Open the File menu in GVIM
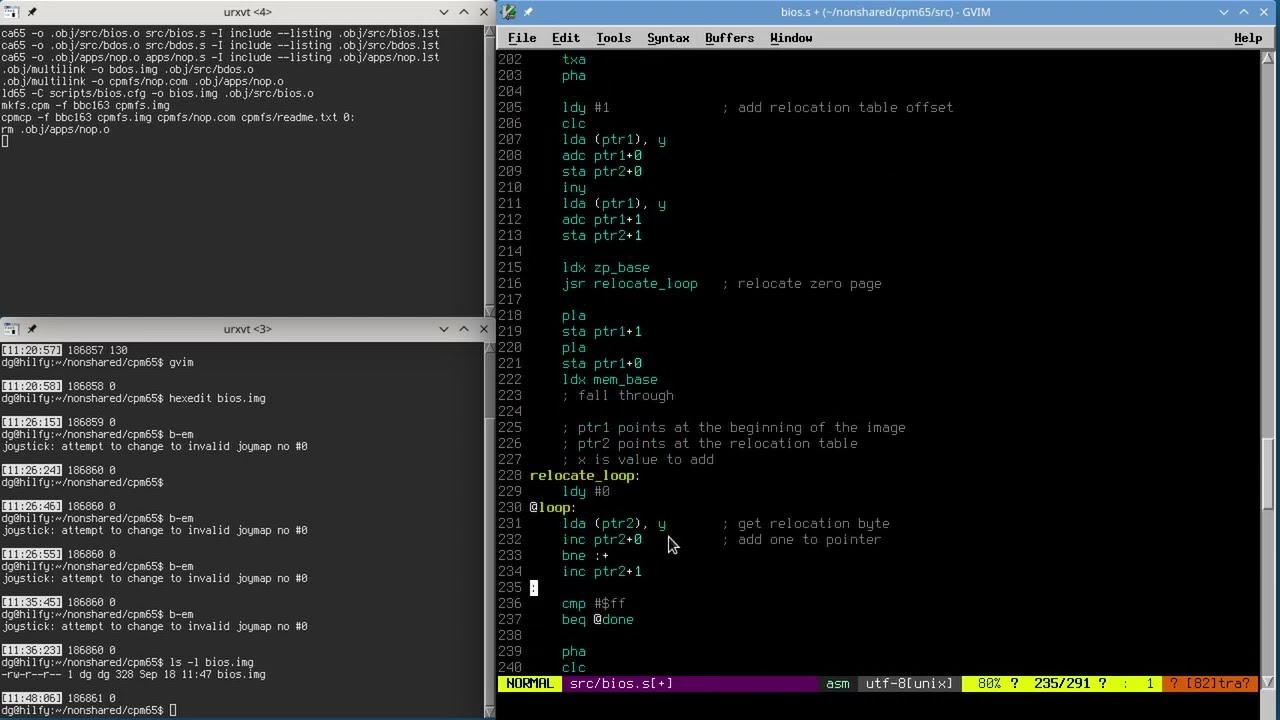The image size is (1280, 720). click(522, 38)
